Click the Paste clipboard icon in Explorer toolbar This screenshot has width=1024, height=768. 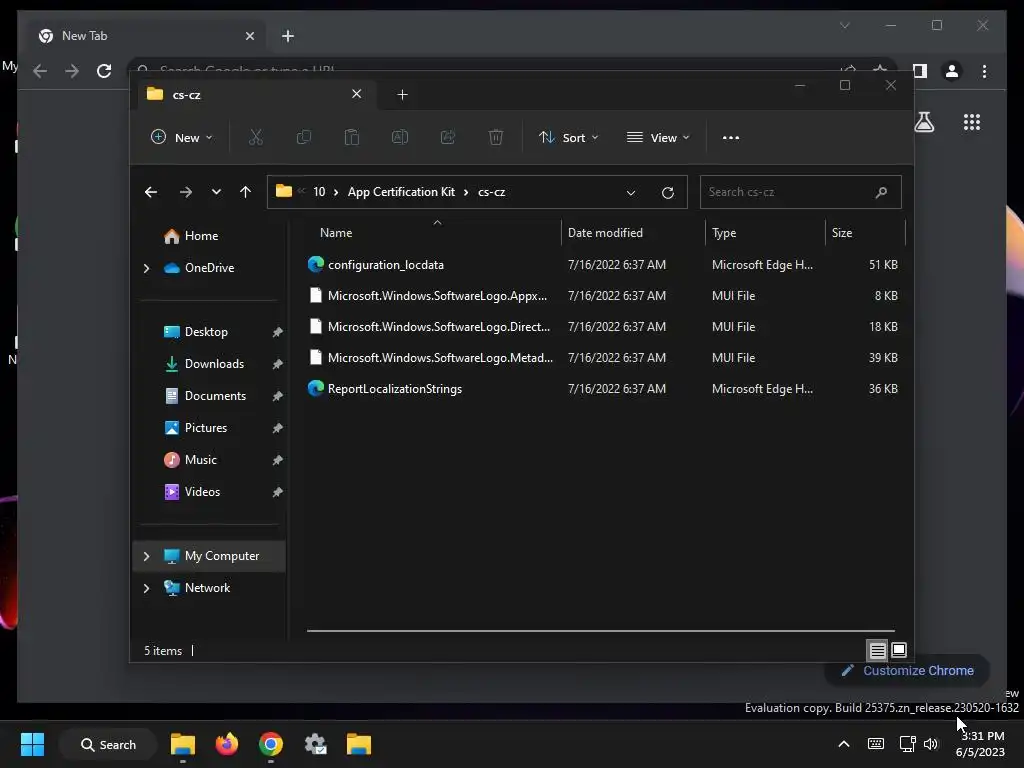[x=351, y=137]
